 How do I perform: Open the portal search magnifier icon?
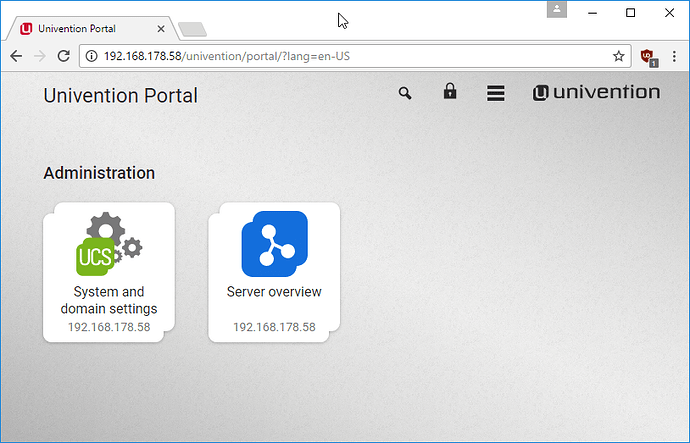coord(405,93)
